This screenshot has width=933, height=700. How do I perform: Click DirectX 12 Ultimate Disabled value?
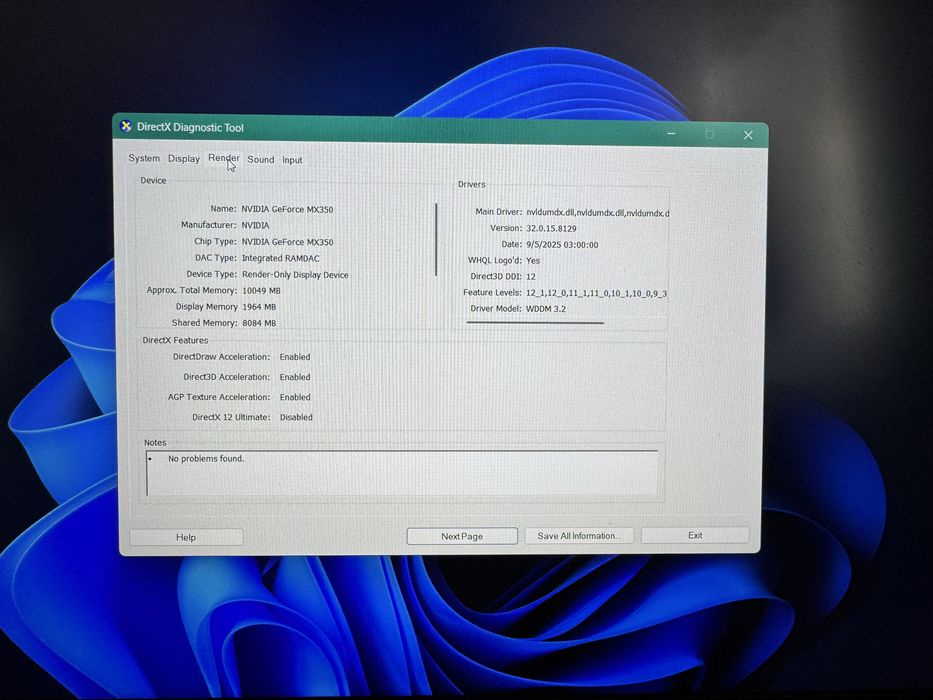[x=296, y=418]
